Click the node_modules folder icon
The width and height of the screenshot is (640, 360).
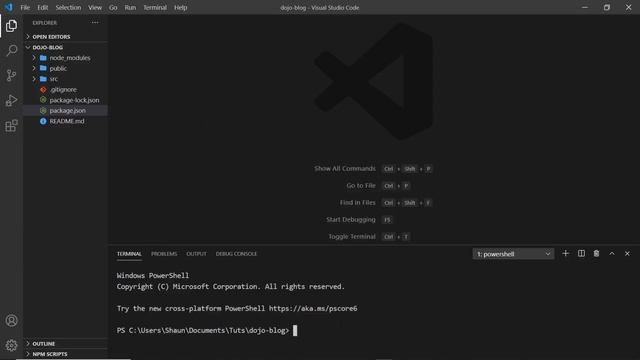(43, 58)
